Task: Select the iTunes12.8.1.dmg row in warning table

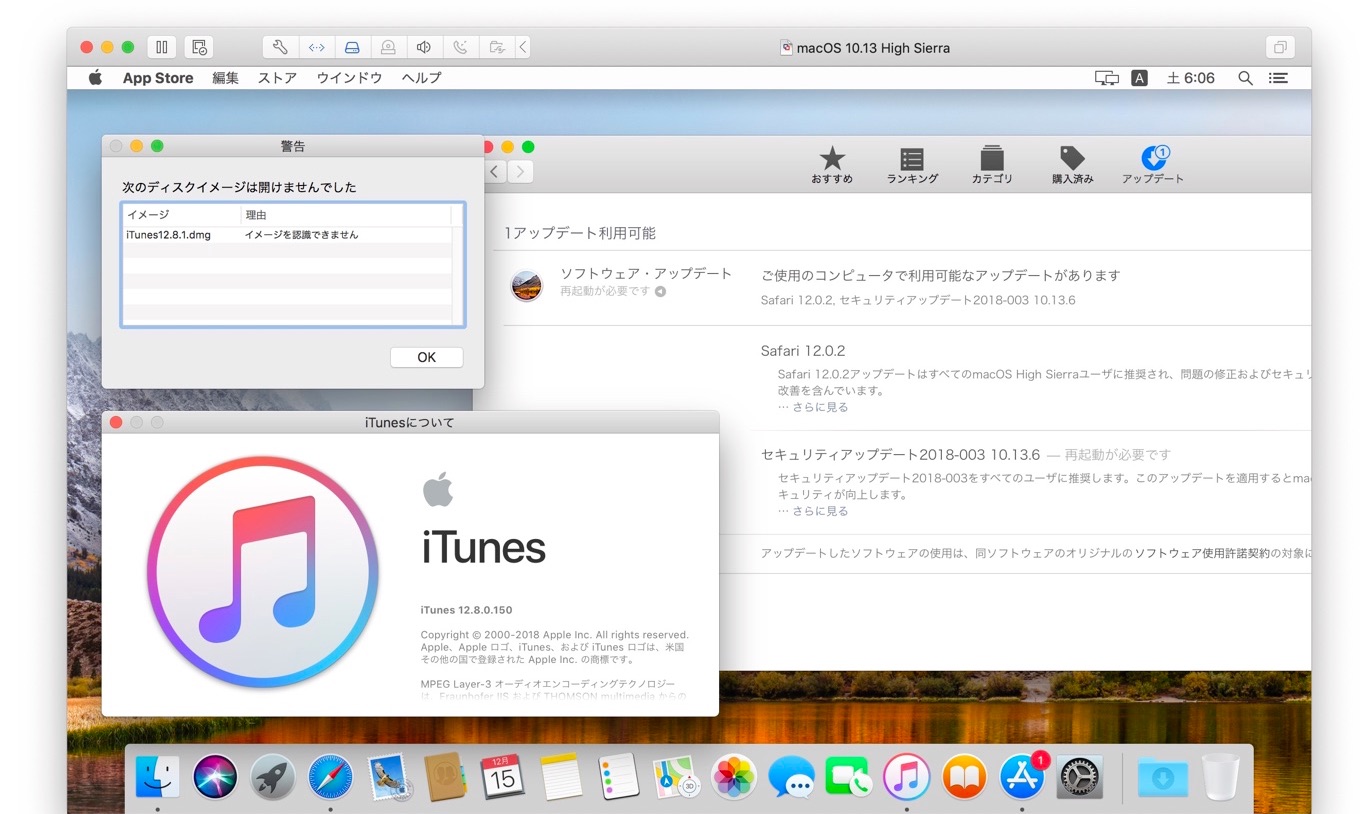Action: click(287, 235)
